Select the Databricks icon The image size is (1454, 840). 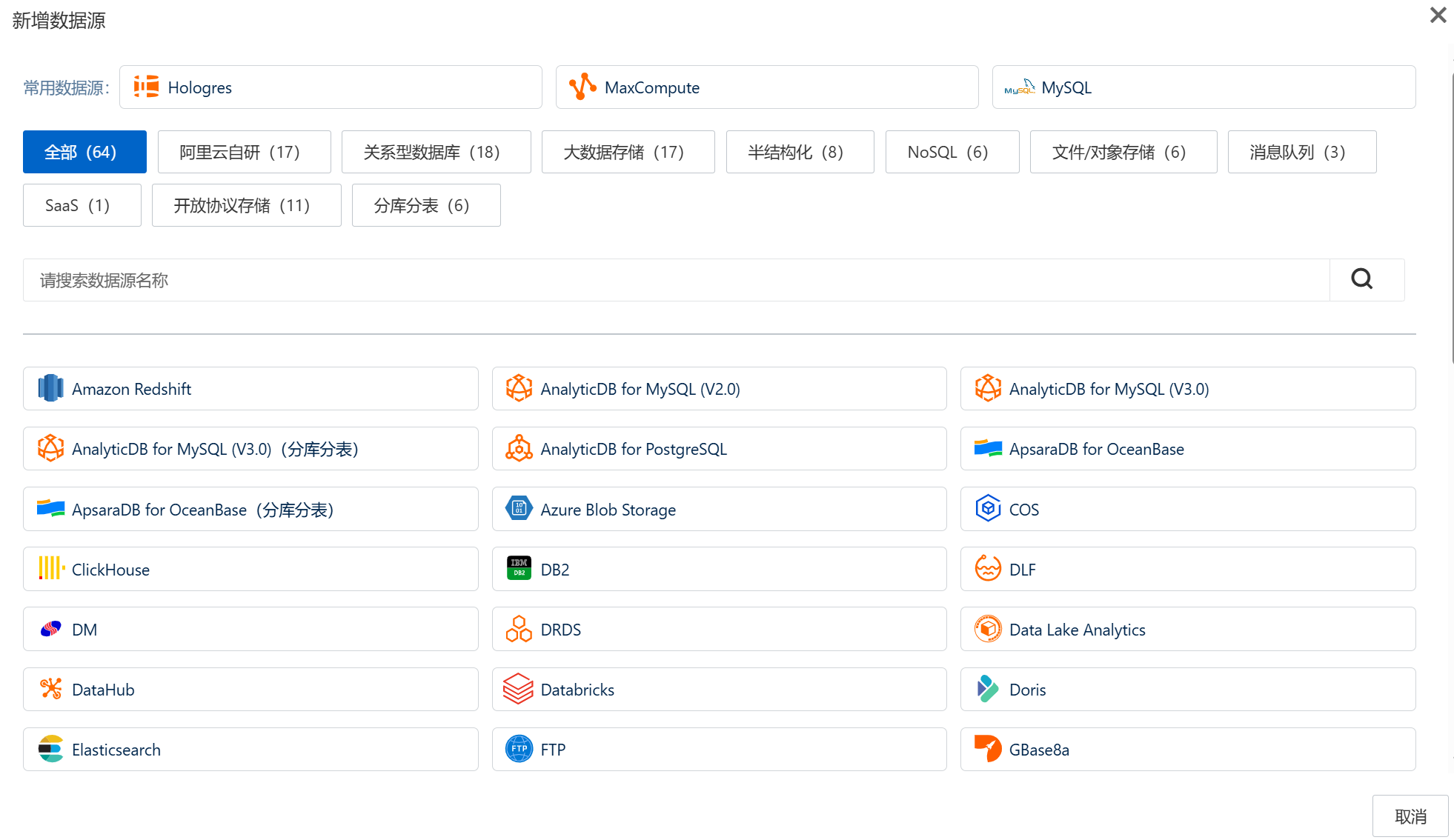point(519,689)
